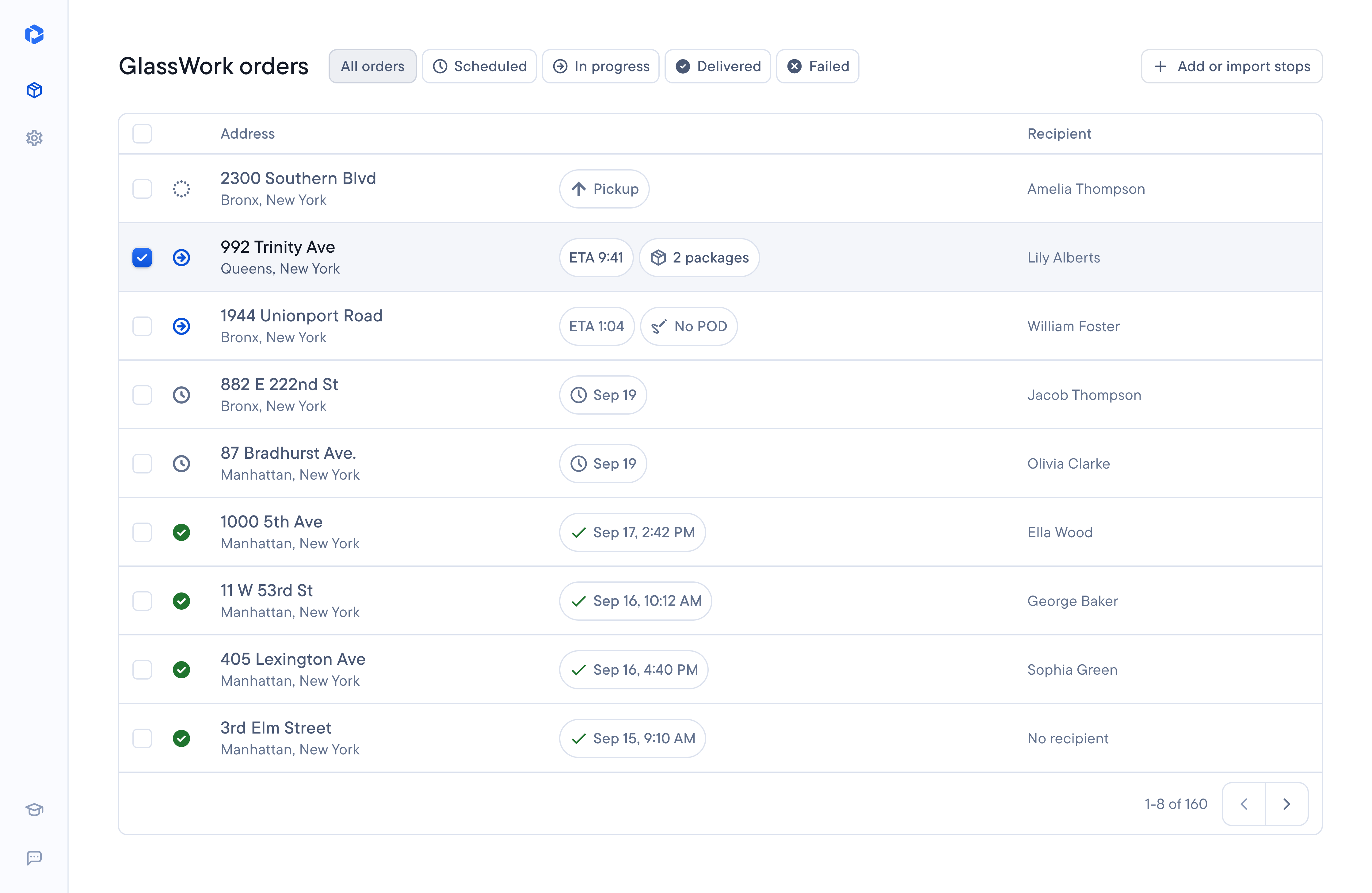
Task: Check the box for 2300 Southern Blvd
Action: coord(142,189)
